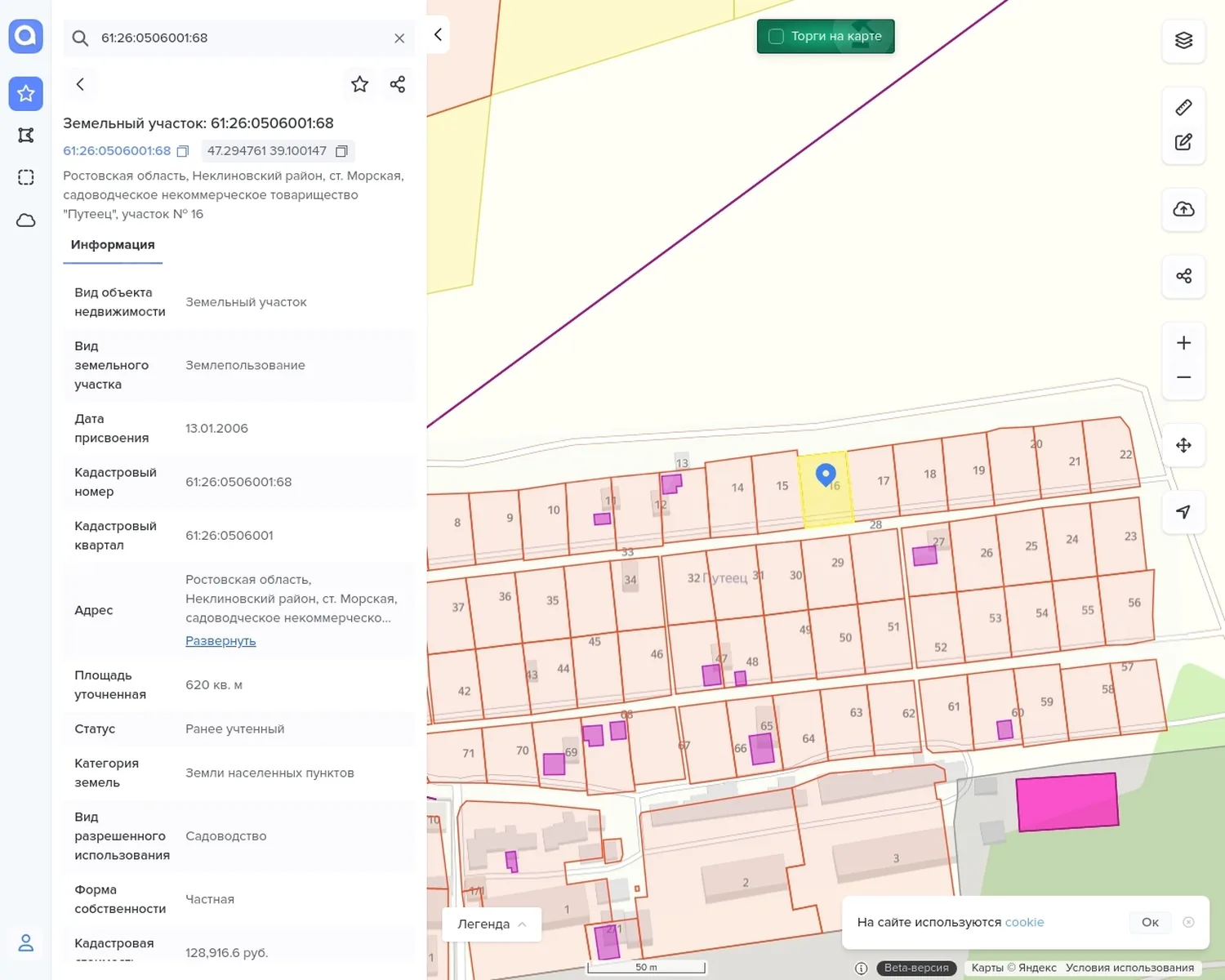Click the cloud upload icon

point(1183,209)
